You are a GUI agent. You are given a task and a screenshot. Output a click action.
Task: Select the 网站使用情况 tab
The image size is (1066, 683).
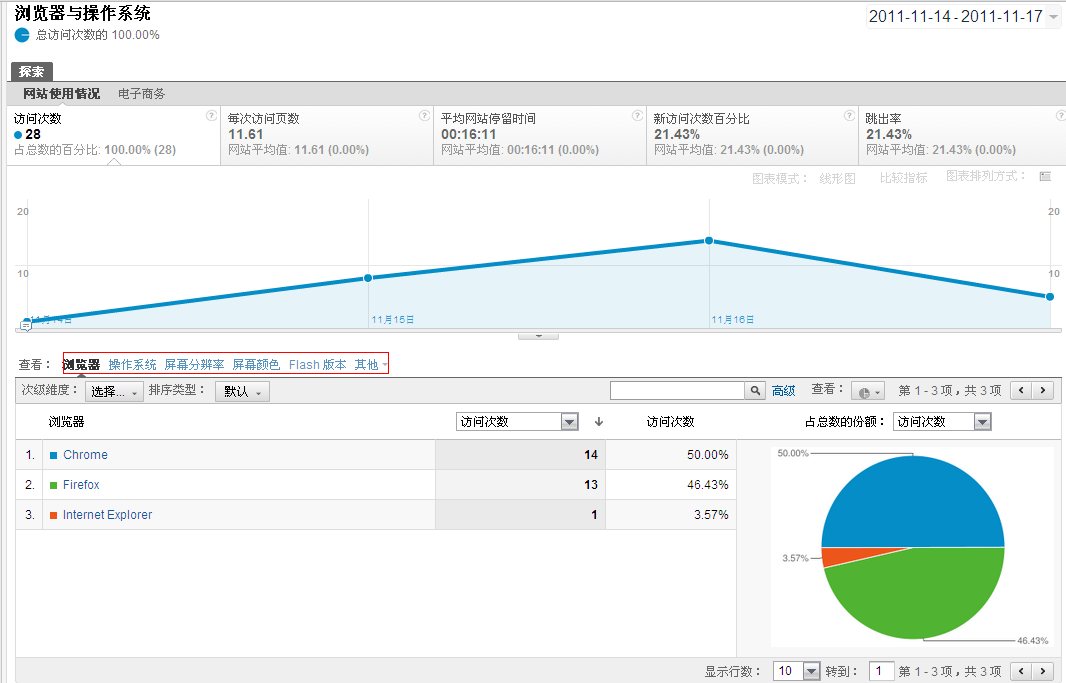(x=61, y=94)
